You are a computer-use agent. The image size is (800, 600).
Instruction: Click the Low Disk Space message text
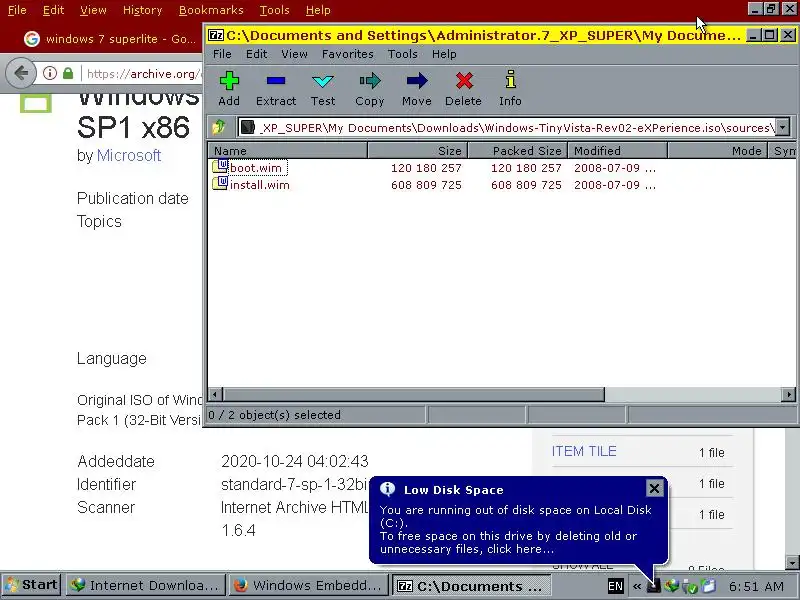(x=515, y=529)
